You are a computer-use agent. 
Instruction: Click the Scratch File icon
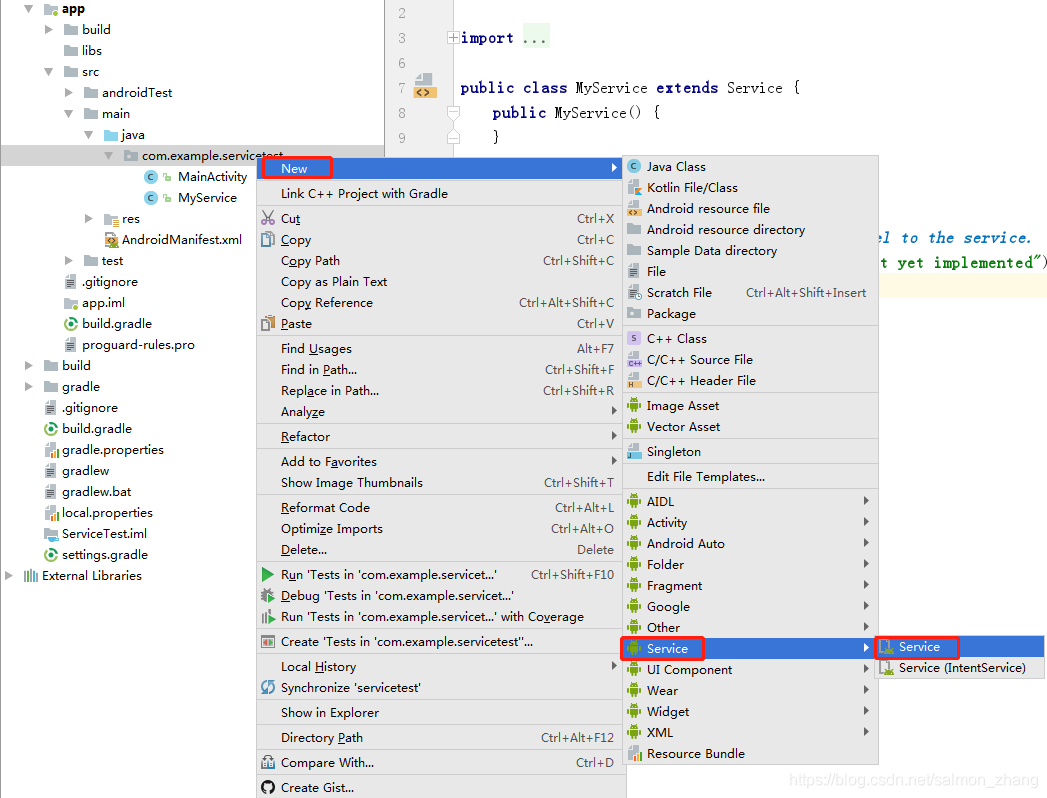point(634,292)
